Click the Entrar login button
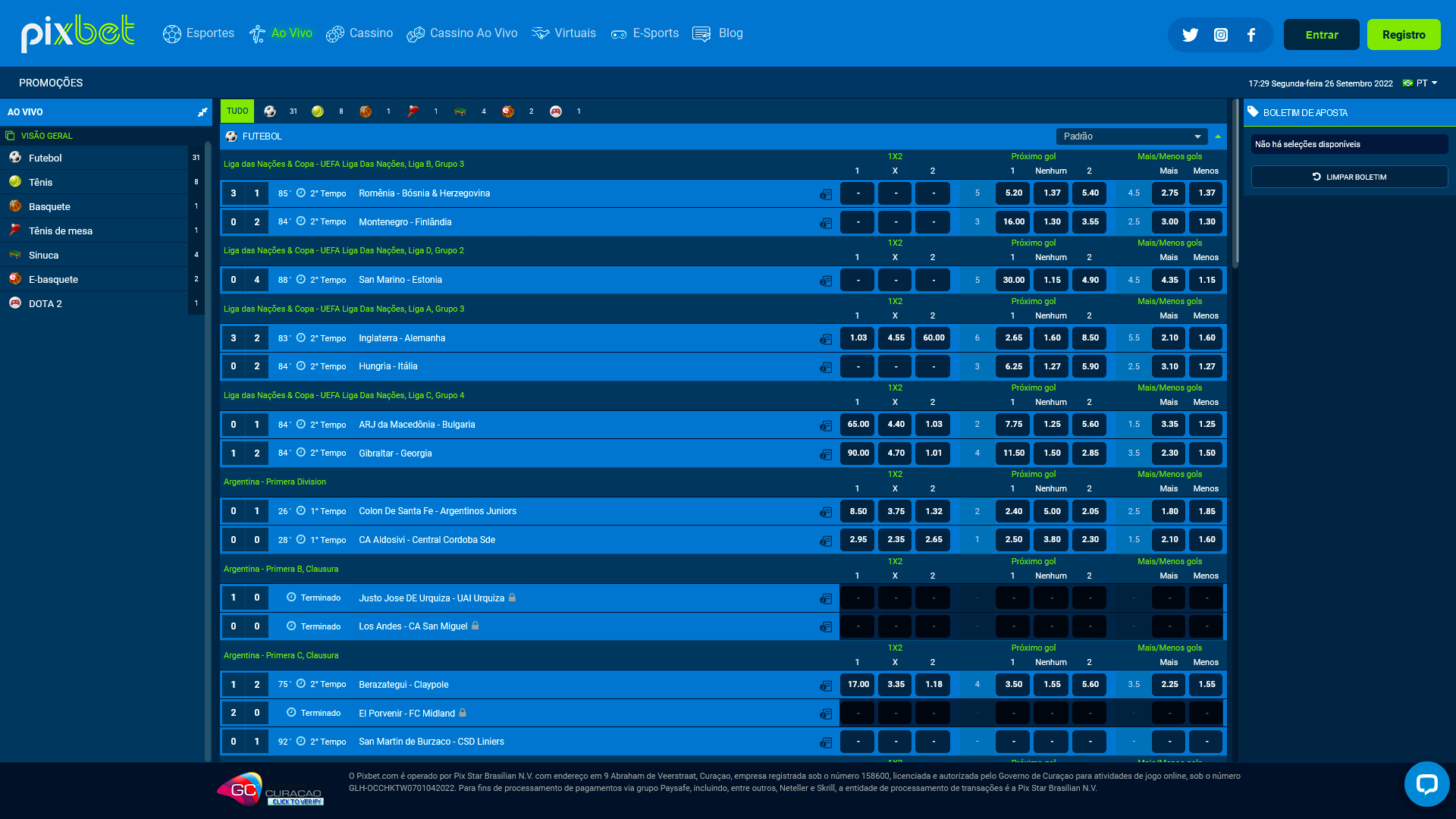Screen dimensions: 1456x819 (1322, 34)
